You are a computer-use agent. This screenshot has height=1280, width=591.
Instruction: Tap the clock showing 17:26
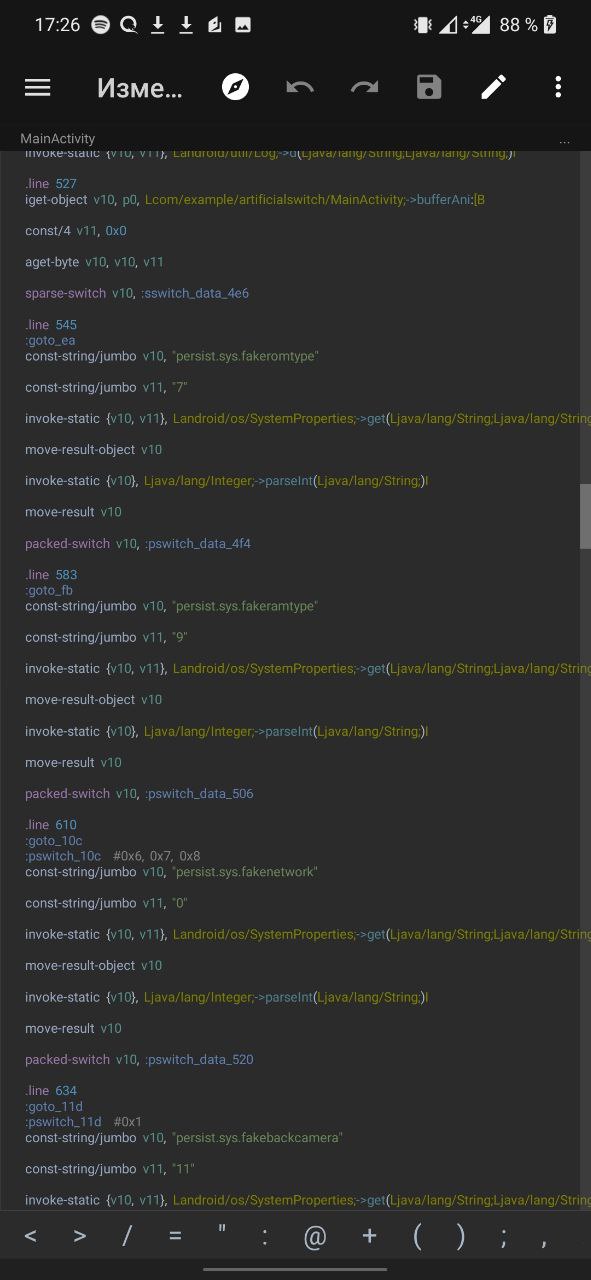(x=57, y=26)
